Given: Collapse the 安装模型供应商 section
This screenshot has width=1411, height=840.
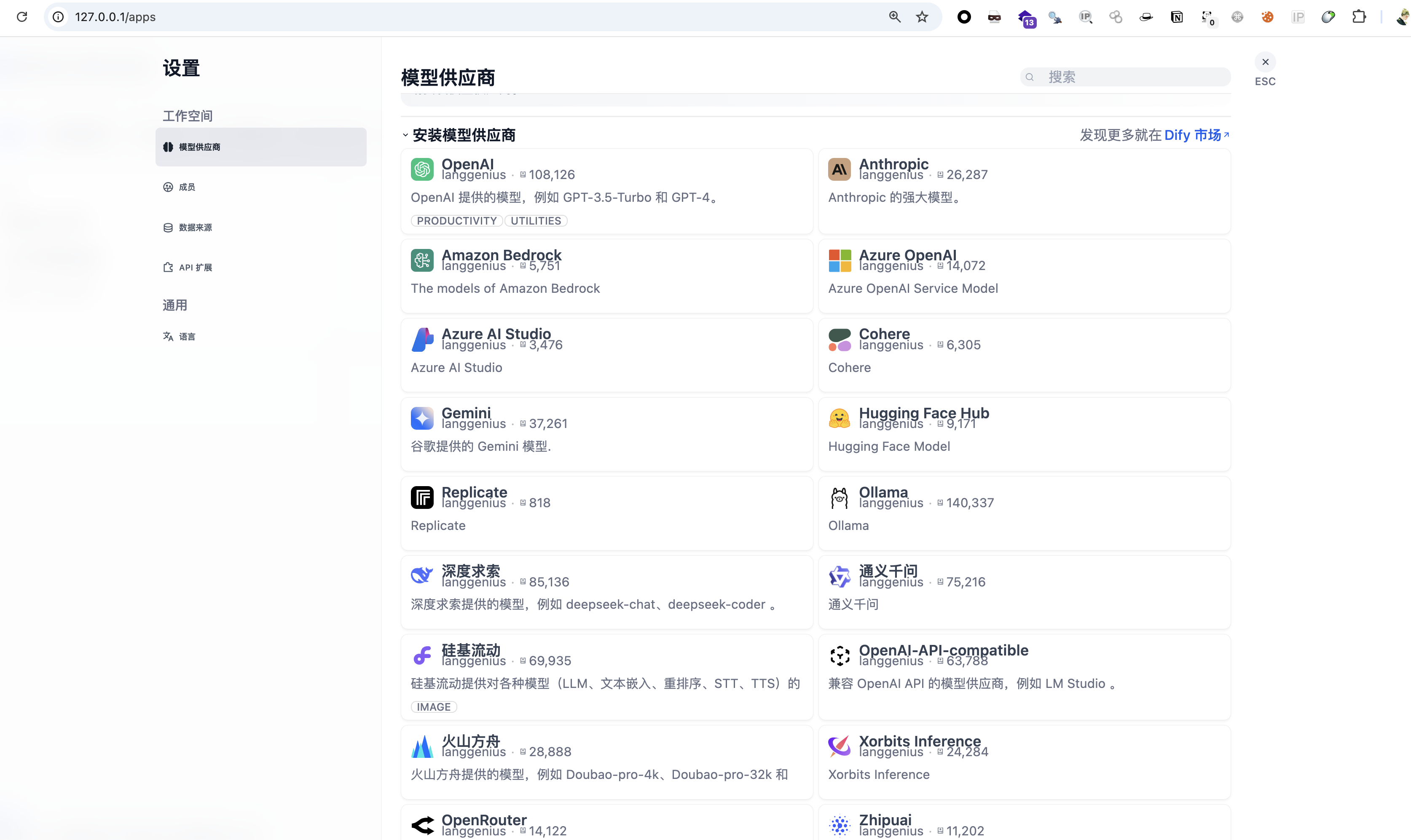Looking at the screenshot, I should (x=405, y=135).
